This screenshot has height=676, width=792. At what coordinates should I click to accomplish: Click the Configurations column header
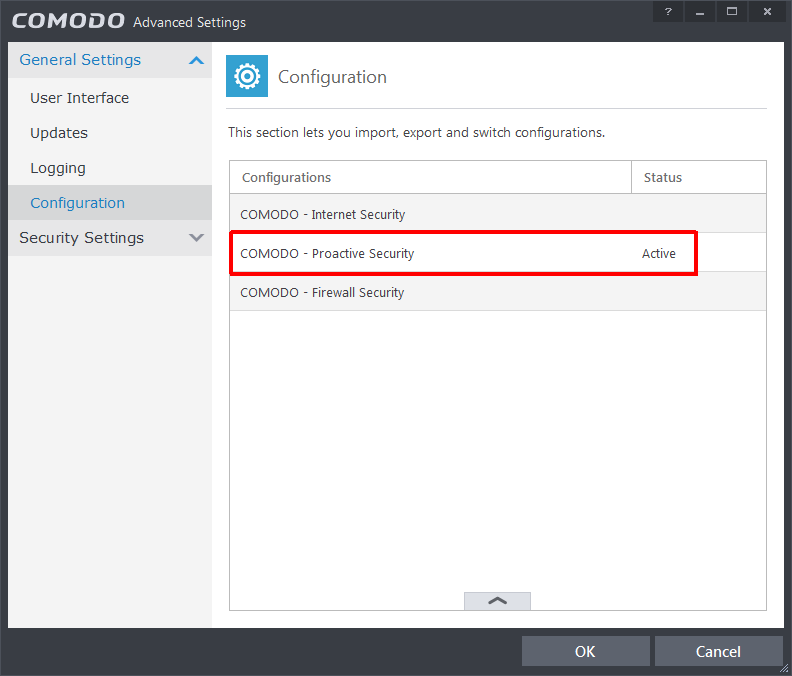click(x=430, y=177)
